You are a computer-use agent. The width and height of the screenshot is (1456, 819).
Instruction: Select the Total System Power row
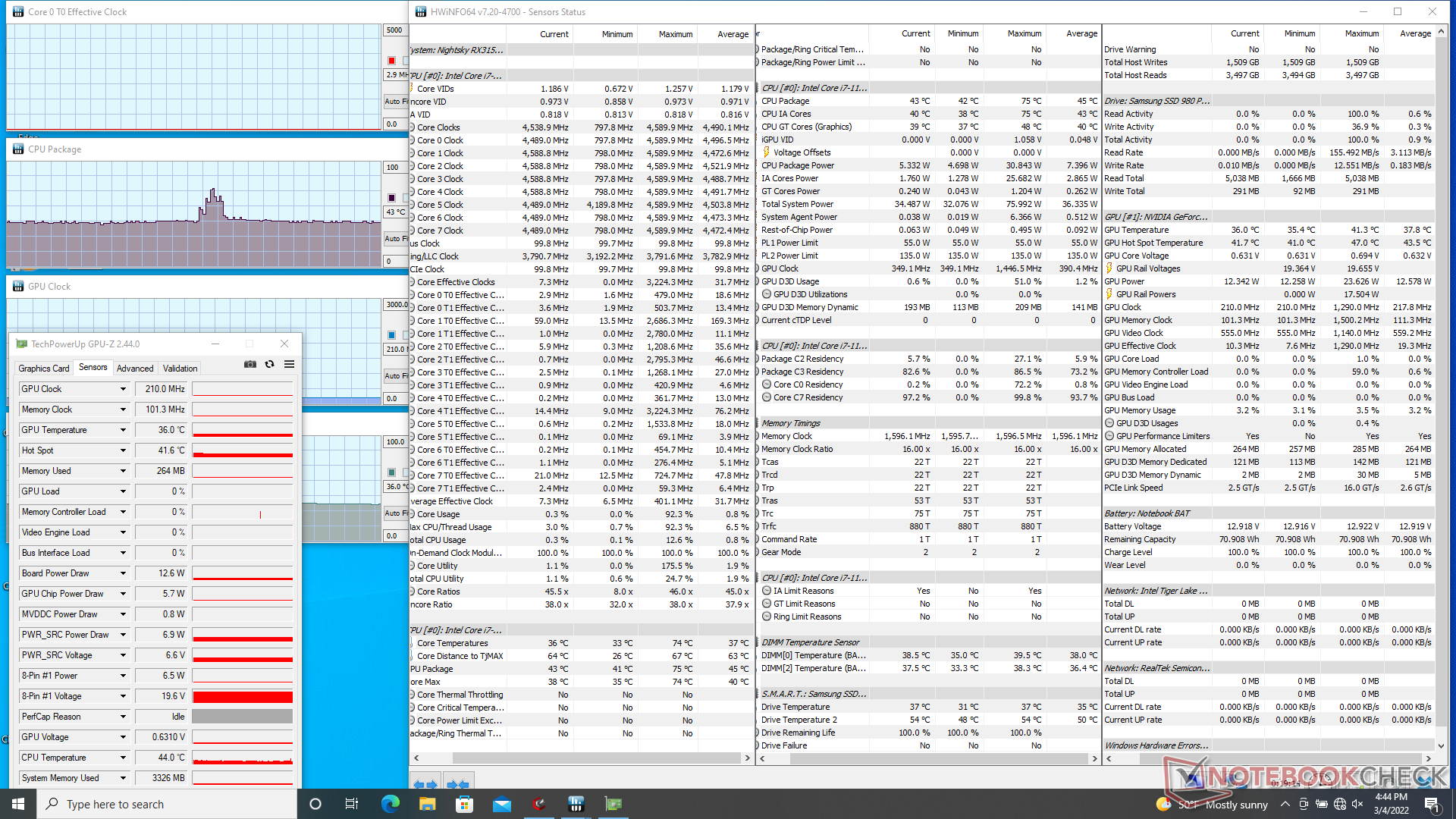click(x=929, y=204)
